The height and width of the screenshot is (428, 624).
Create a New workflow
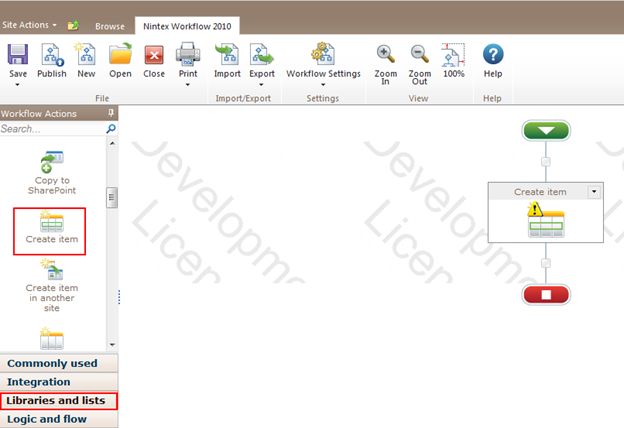point(86,60)
